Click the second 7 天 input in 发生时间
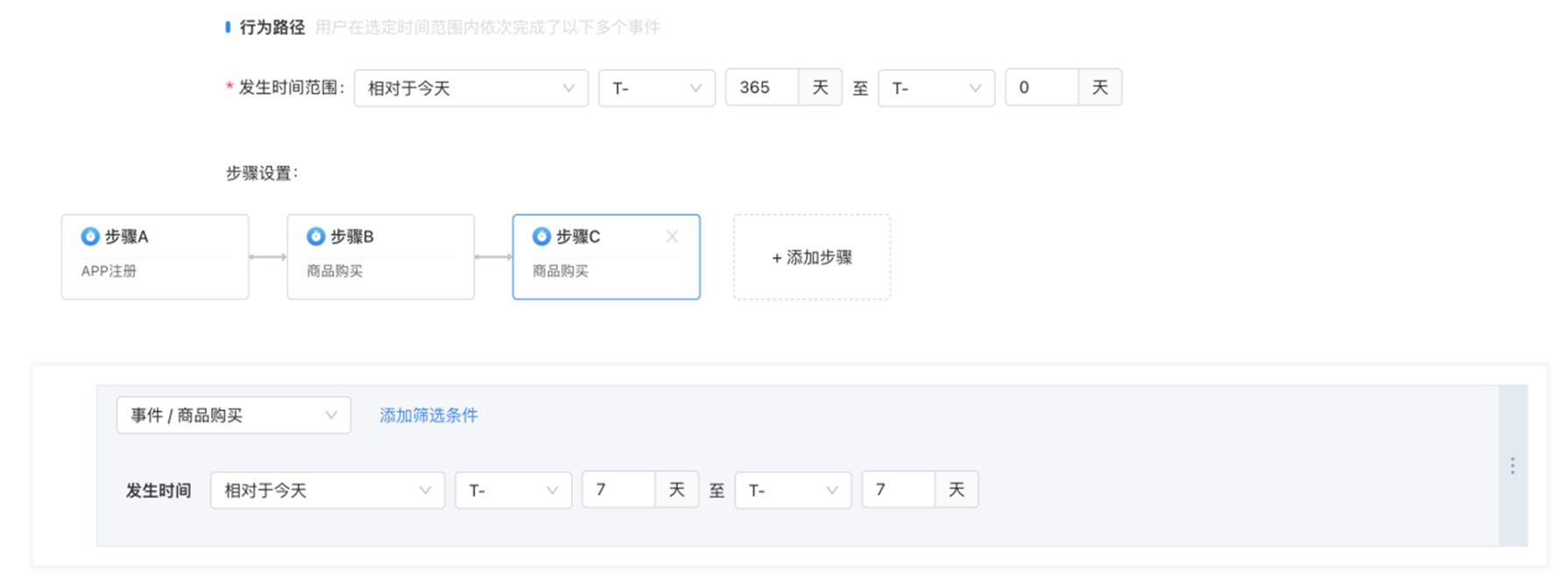 898,490
